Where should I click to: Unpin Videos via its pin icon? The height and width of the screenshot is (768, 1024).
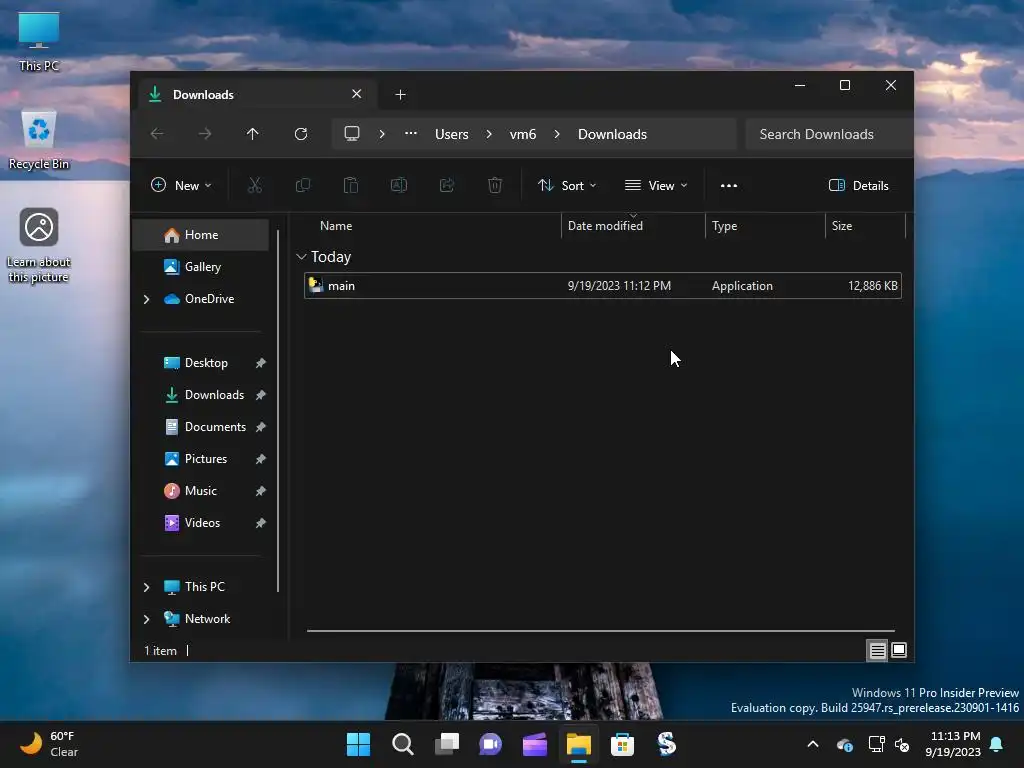261,523
